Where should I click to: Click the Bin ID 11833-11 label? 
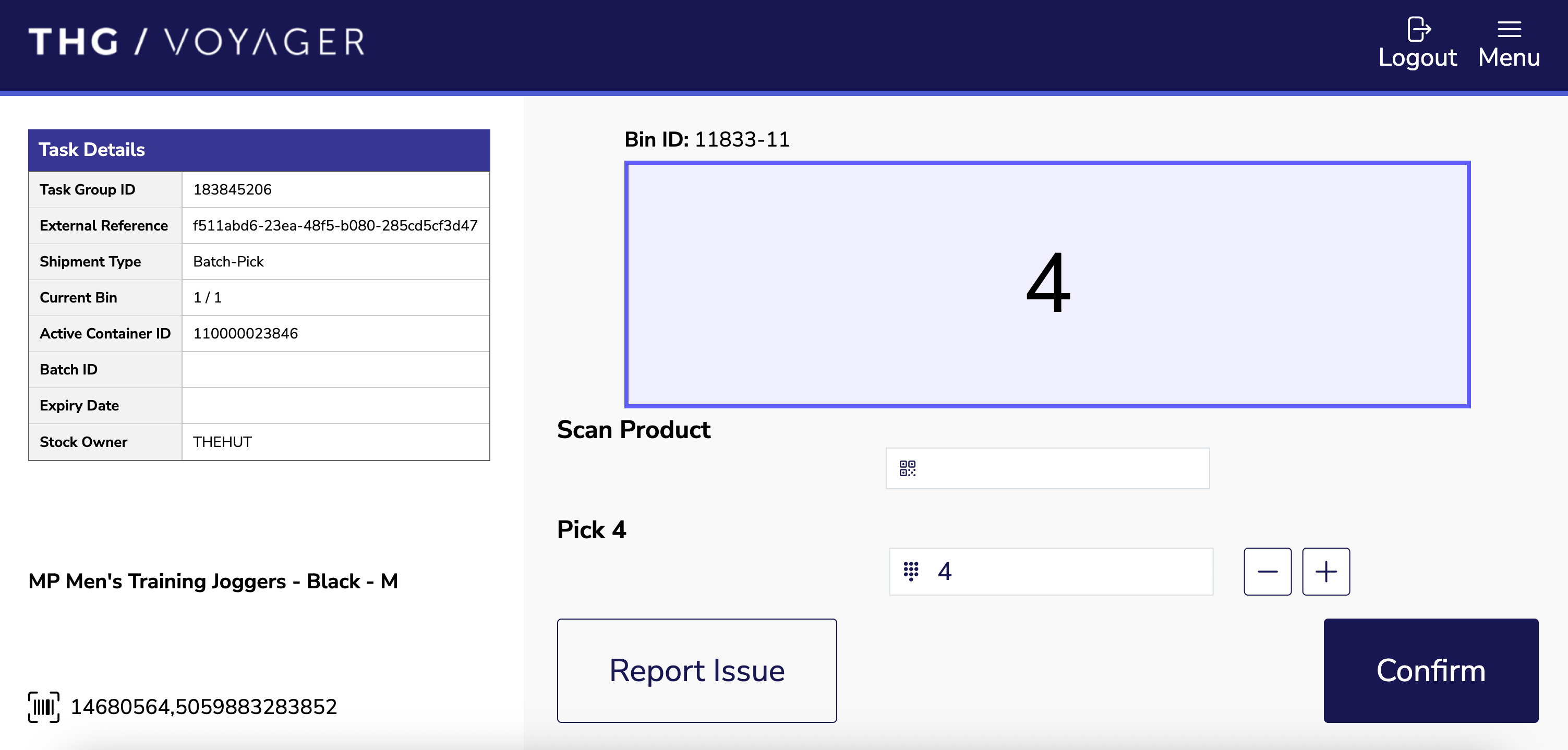point(706,139)
